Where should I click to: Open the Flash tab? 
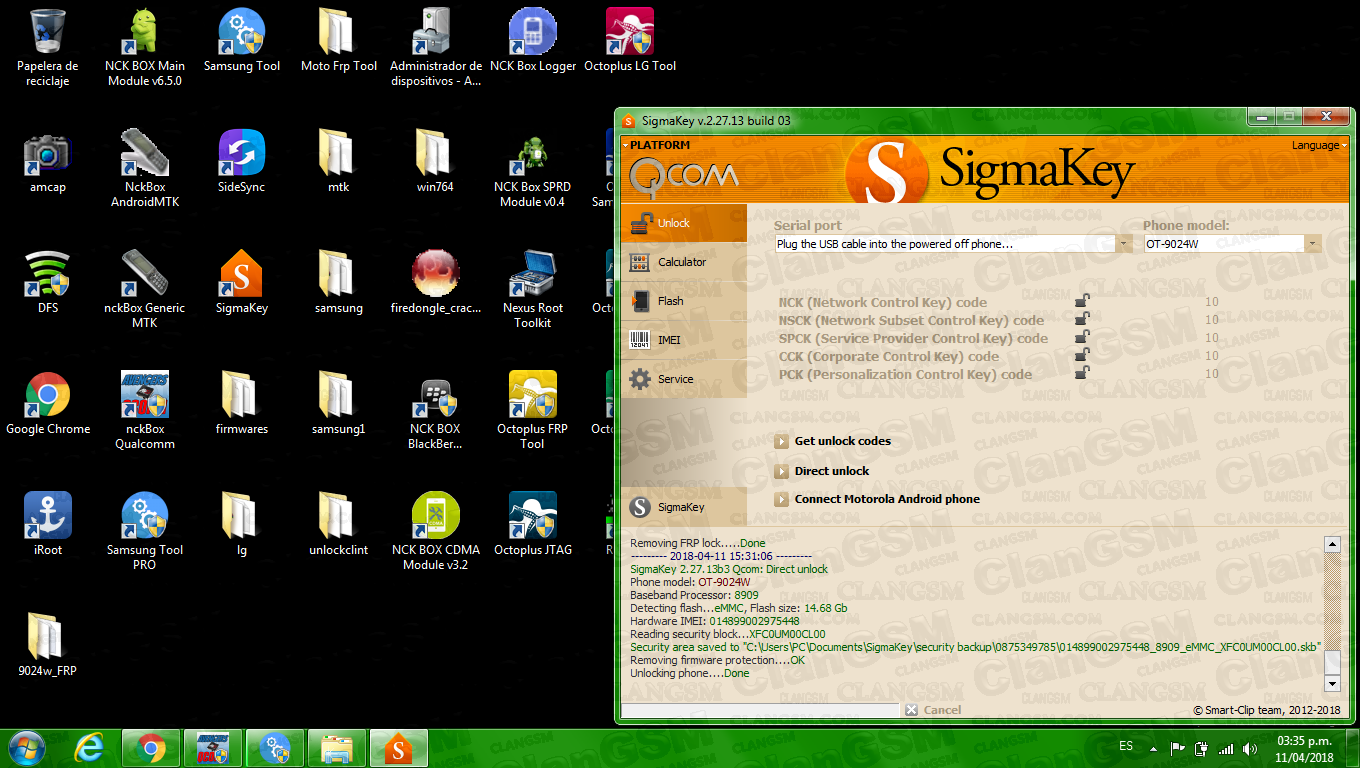683,301
